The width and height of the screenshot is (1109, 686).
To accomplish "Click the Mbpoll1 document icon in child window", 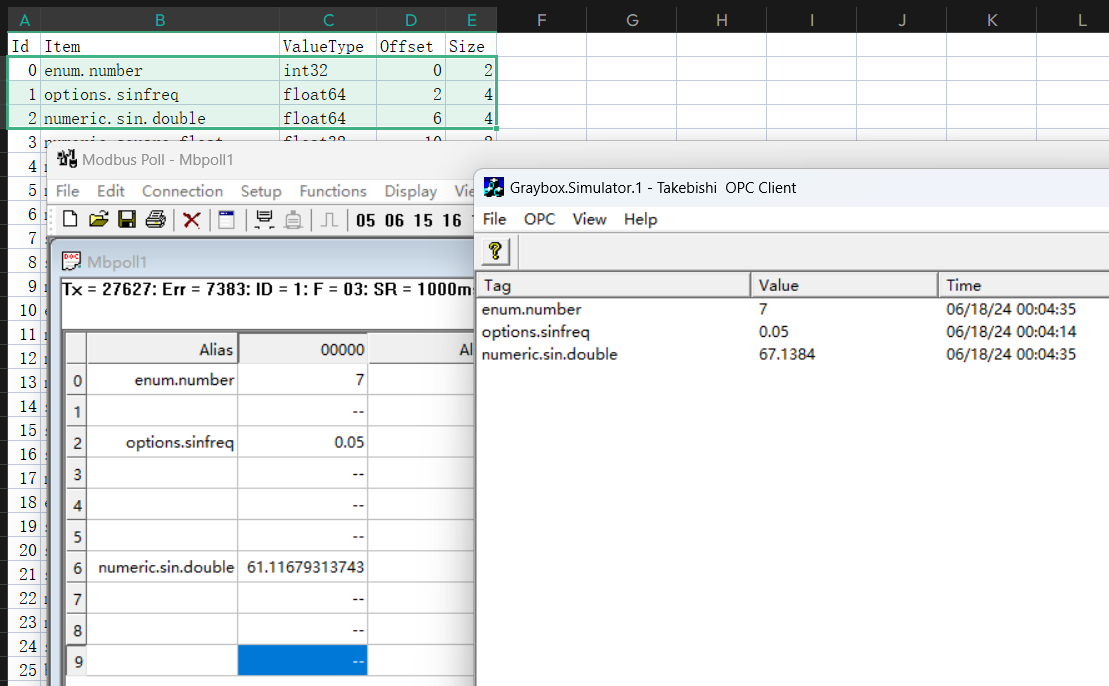I will coord(71,261).
